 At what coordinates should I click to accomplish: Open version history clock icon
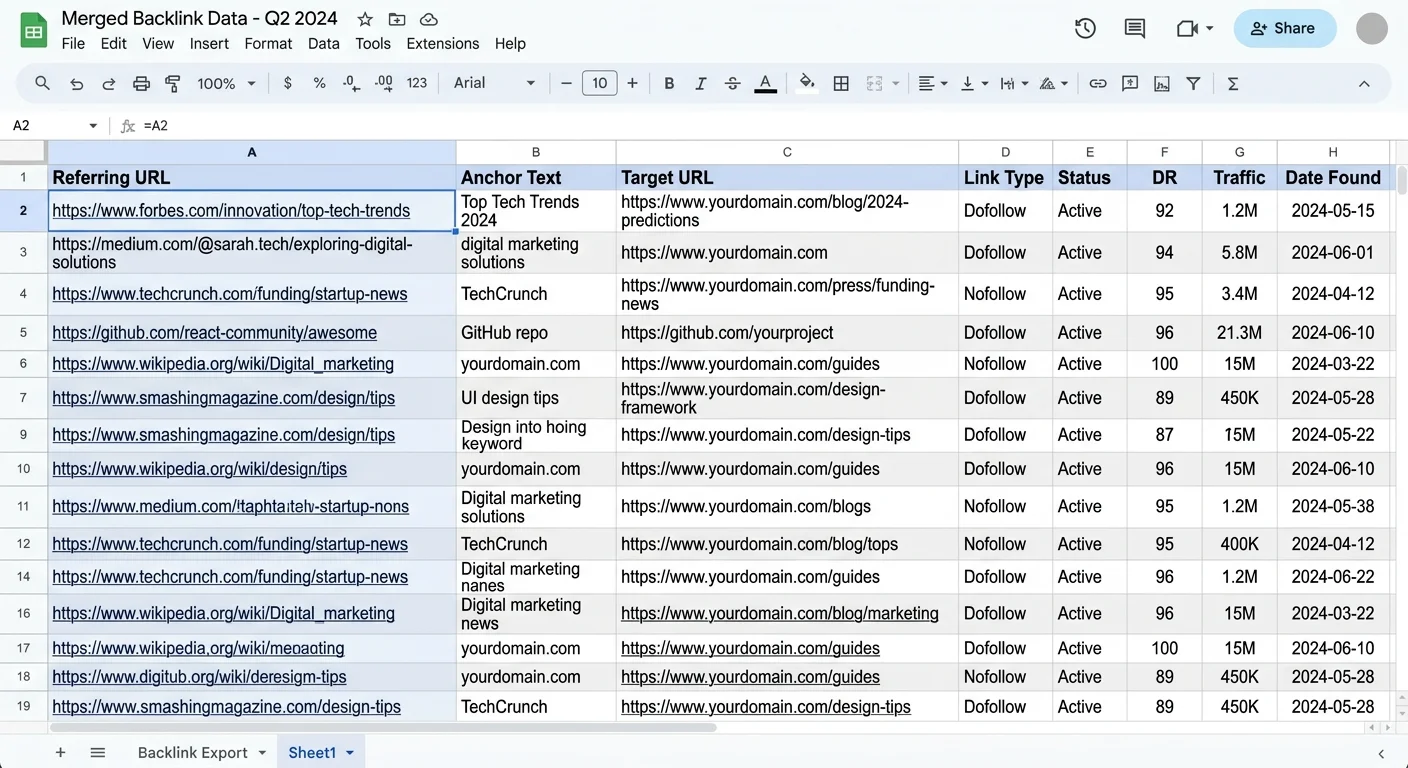tap(1085, 29)
